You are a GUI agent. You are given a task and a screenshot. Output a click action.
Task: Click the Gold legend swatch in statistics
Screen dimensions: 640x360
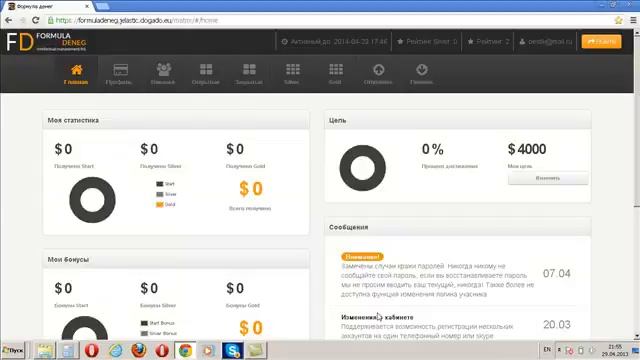(x=160, y=204)
